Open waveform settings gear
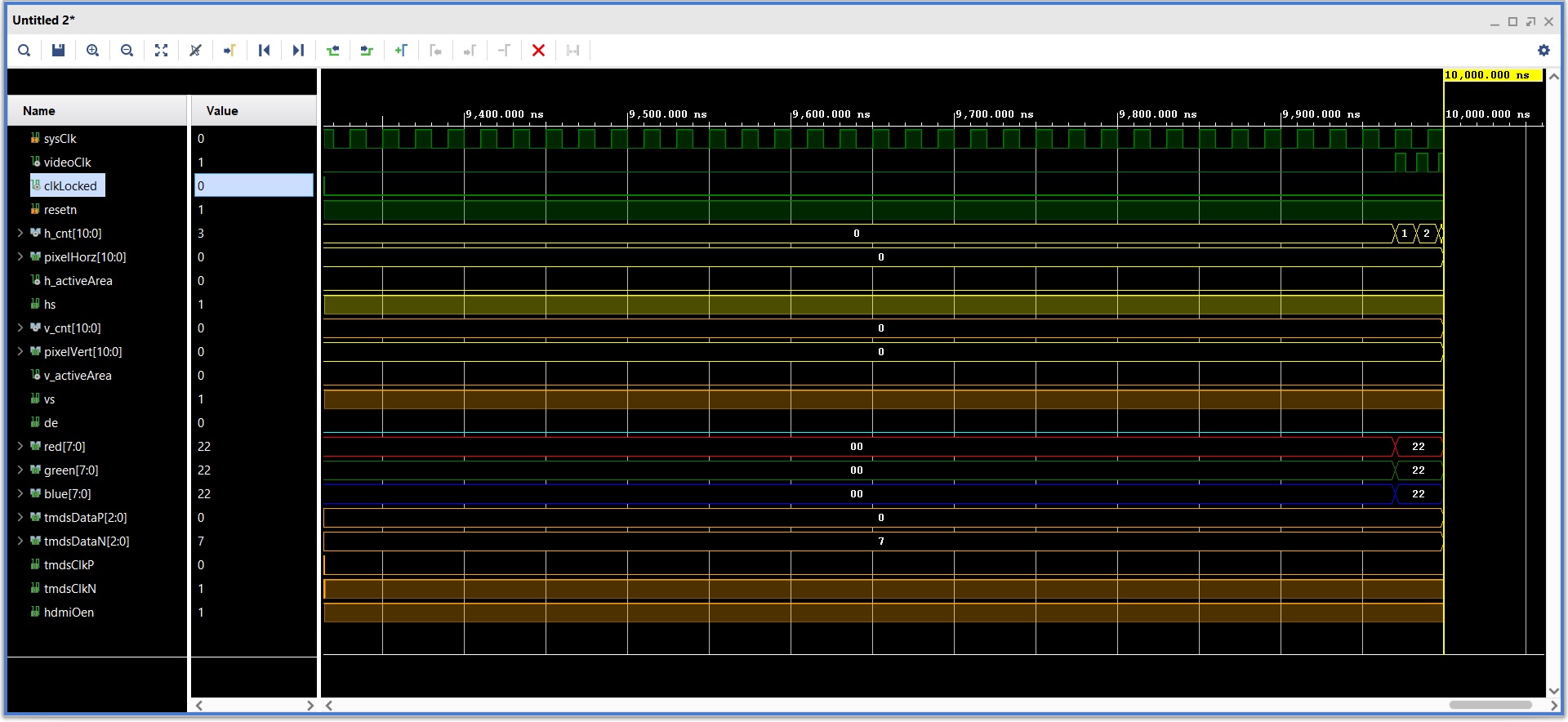The image size is (1568, 722). tap(1543, 51)
